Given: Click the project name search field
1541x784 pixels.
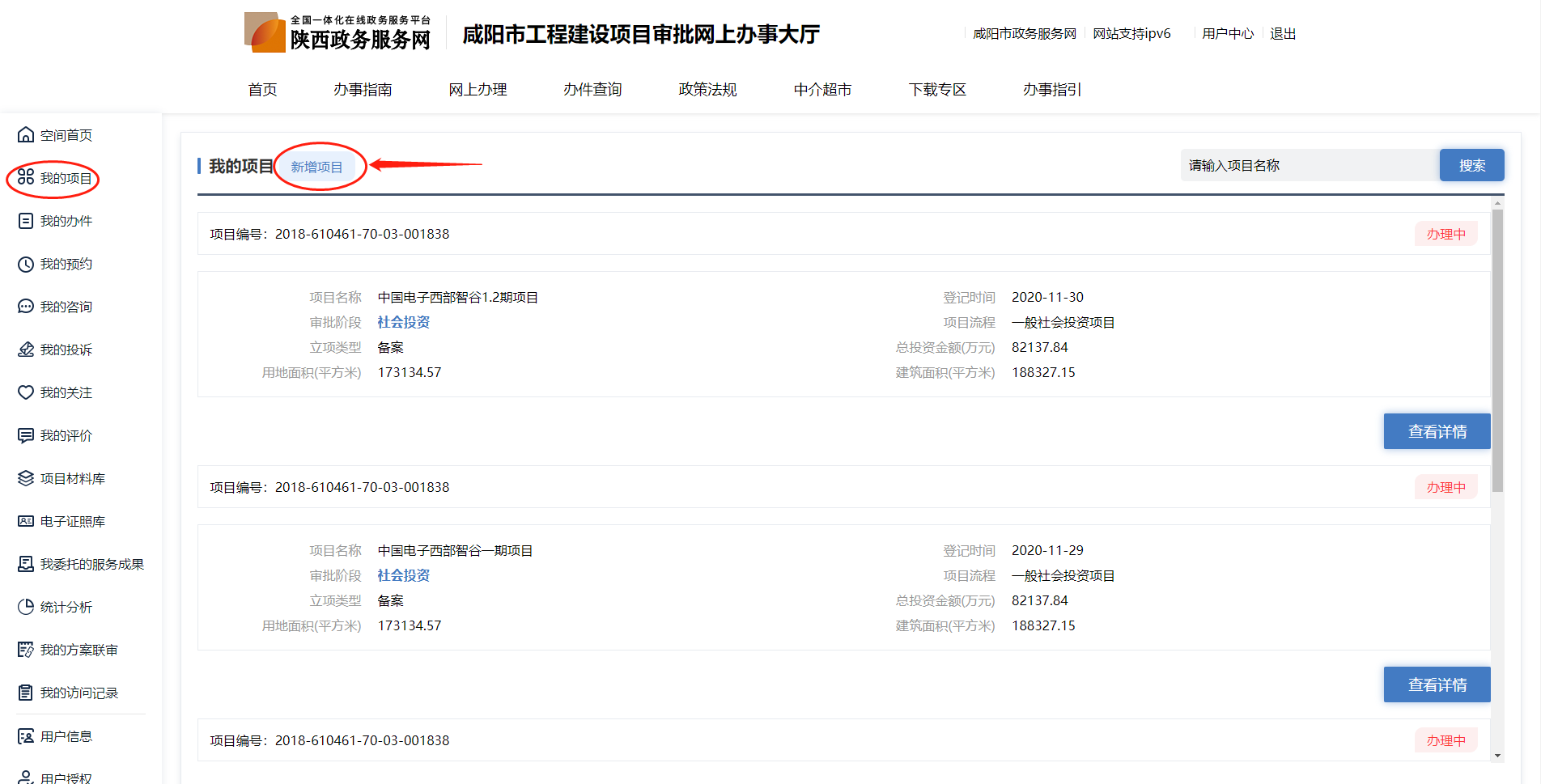Looking at the screenshot, I should click(x=1309, y=166).
